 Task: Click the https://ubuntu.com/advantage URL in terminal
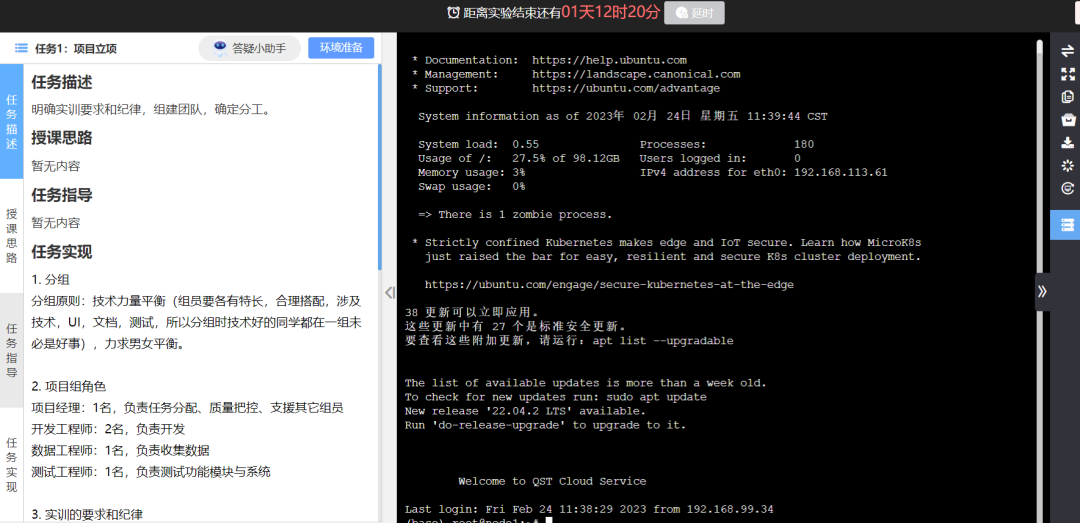[x=625, y=88]
